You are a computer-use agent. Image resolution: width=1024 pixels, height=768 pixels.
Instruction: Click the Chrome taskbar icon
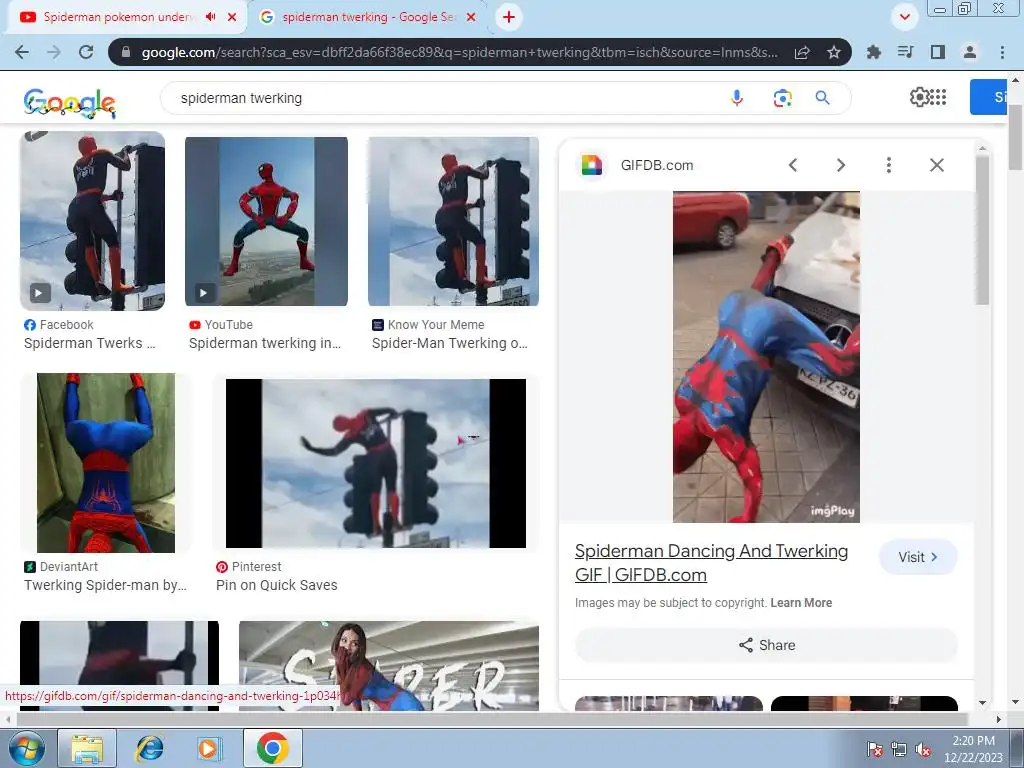[273, 748]
